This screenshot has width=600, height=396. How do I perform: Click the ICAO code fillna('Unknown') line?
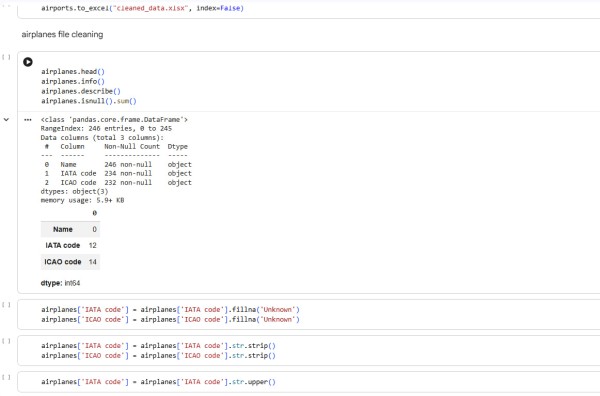[x=170, y=319]
